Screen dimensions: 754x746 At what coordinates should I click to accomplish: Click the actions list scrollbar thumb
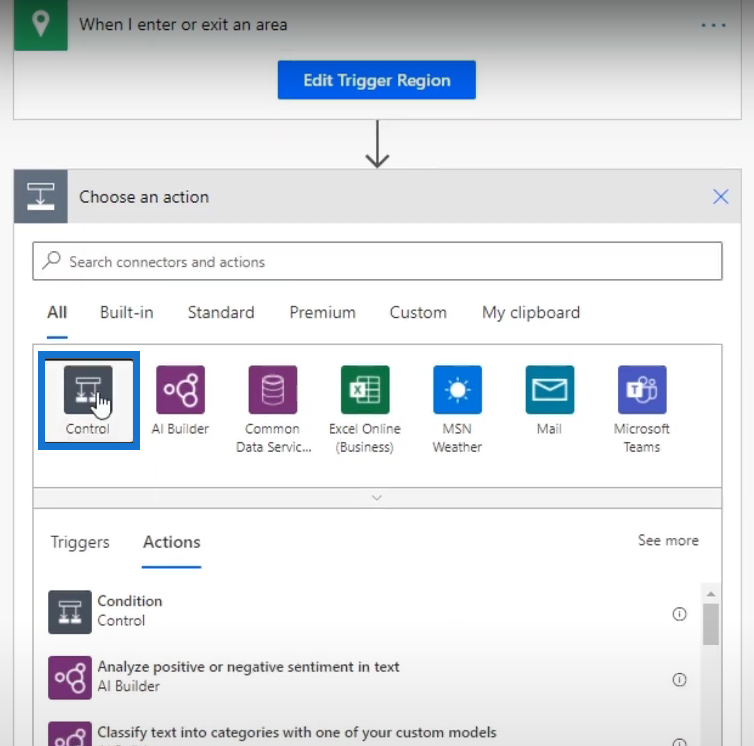711,624
